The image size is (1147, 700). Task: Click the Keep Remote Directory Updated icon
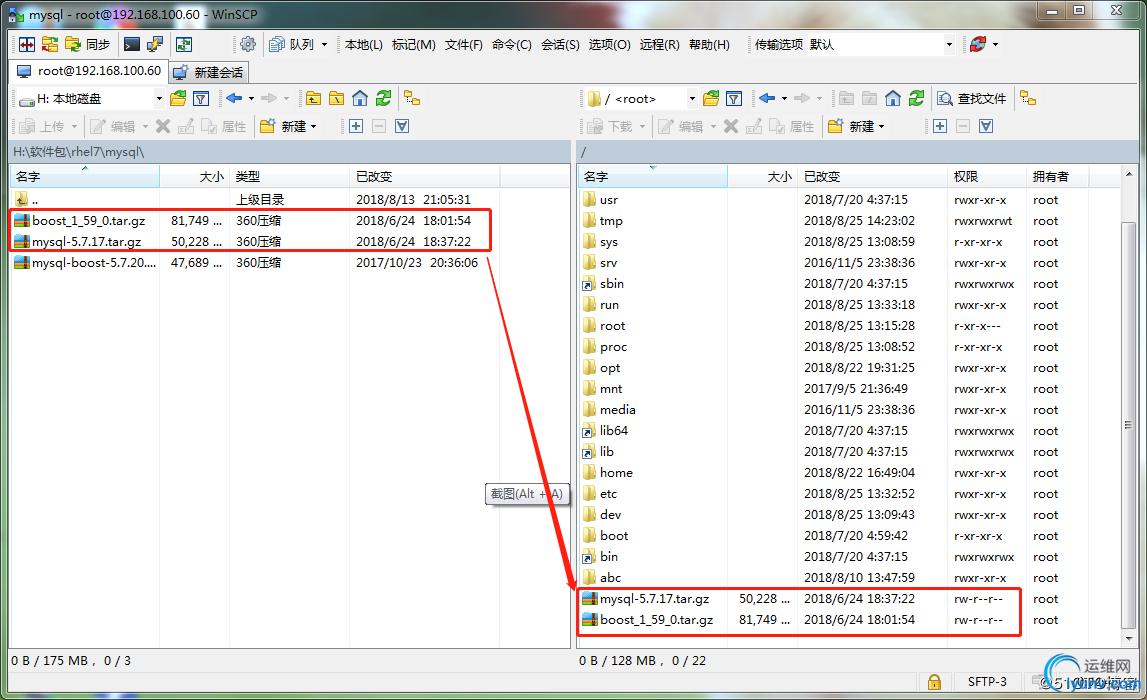[x=184, y=45]
